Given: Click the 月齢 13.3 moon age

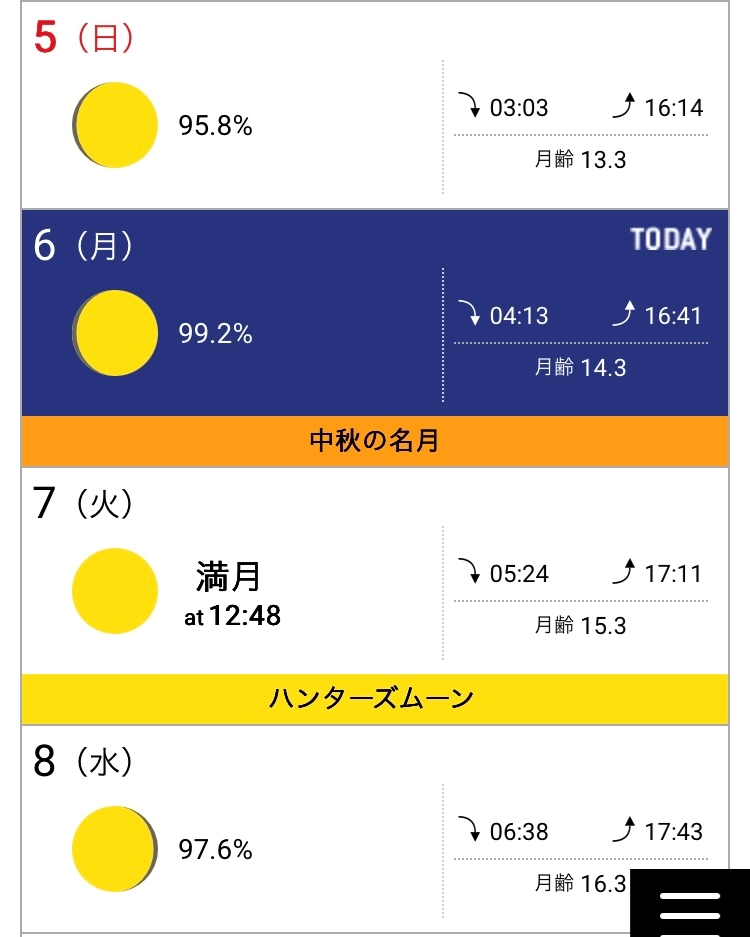Looking at the screenshot, I should click(x=580, y=159).
